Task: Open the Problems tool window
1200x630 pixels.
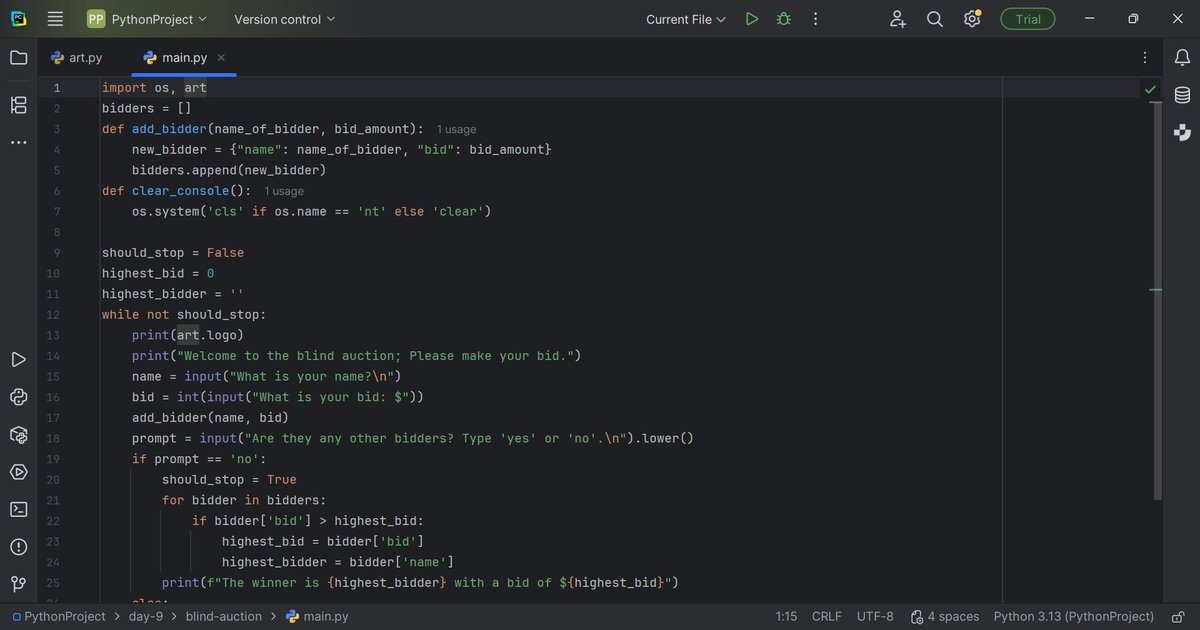Action: (x=18, y=547)
